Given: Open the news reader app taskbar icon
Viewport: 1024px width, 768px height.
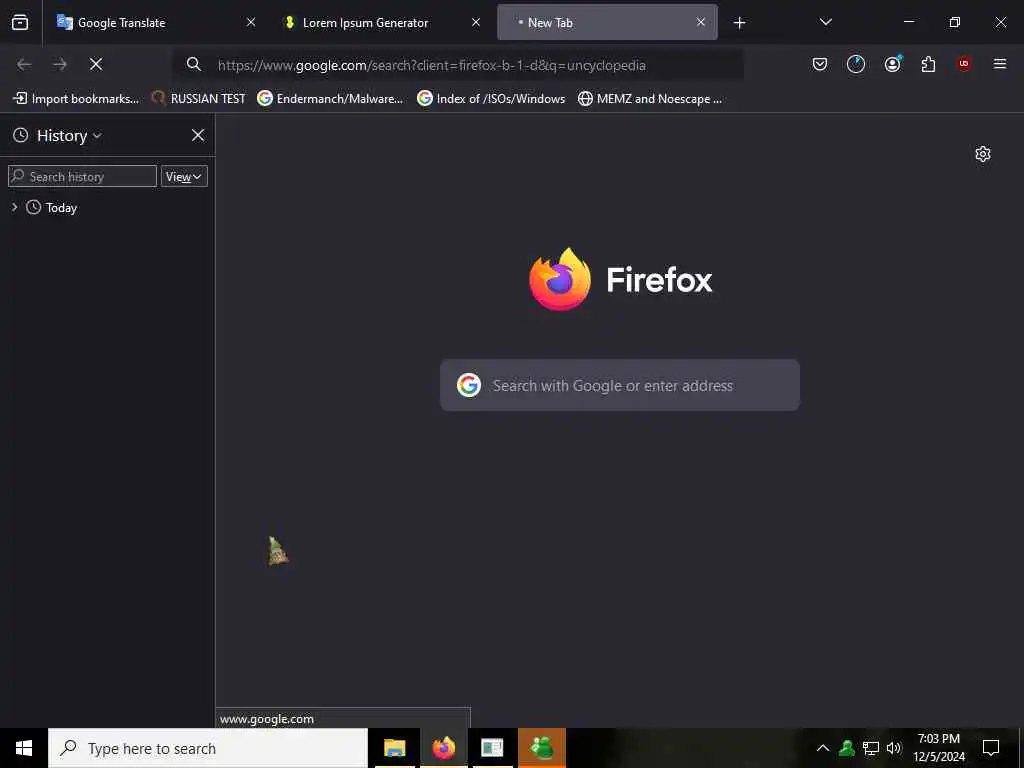Looking at the screenshot, I should pyautogui.click(x=492, y=748).
